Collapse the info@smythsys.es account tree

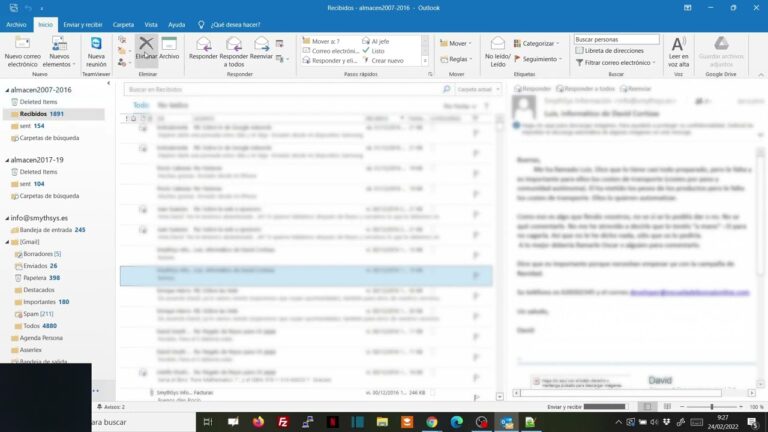pyautogui.click(x=7, y=218)
